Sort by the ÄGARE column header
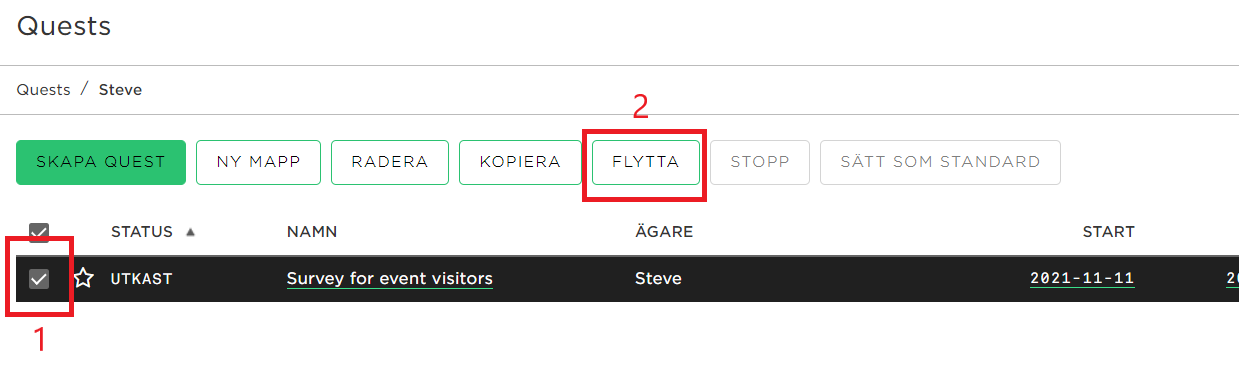Image resolution: width=1239 pixels, height=379 pixels. click(664, 232)
